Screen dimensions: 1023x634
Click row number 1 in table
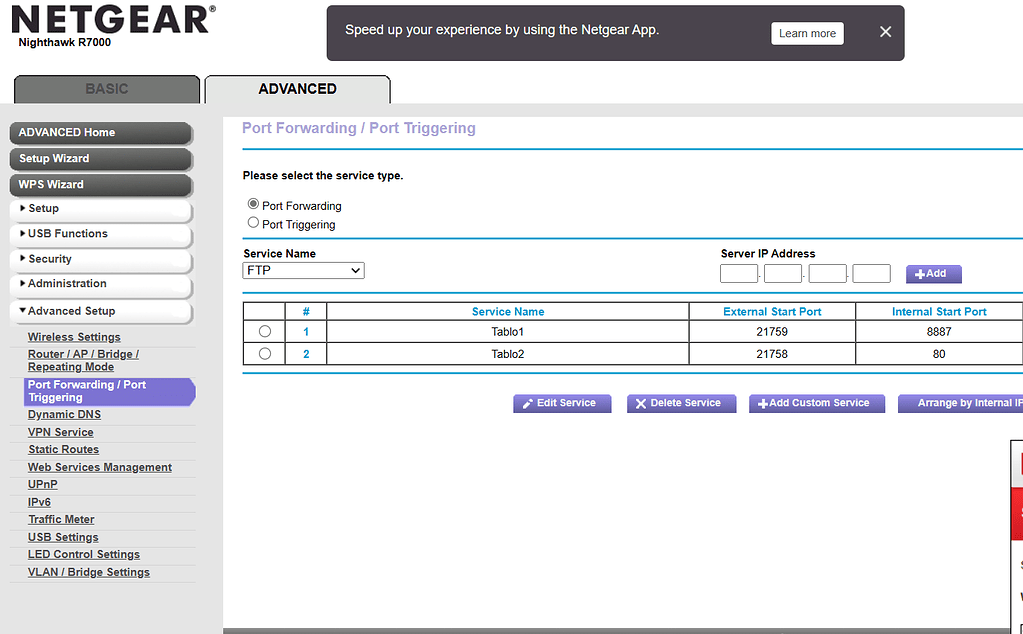[306, 332]
